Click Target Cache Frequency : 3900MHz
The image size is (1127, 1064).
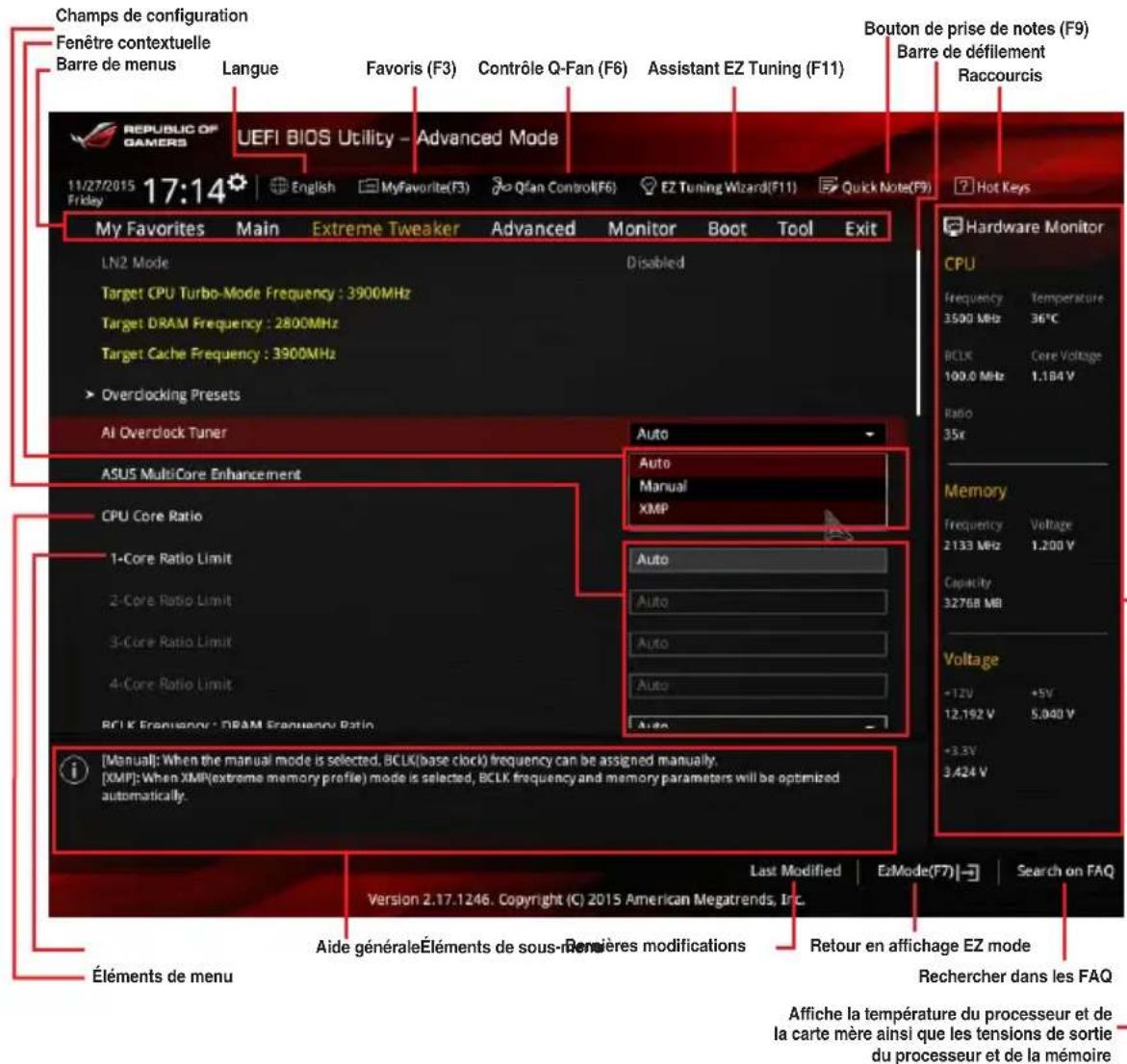[218, 353]
